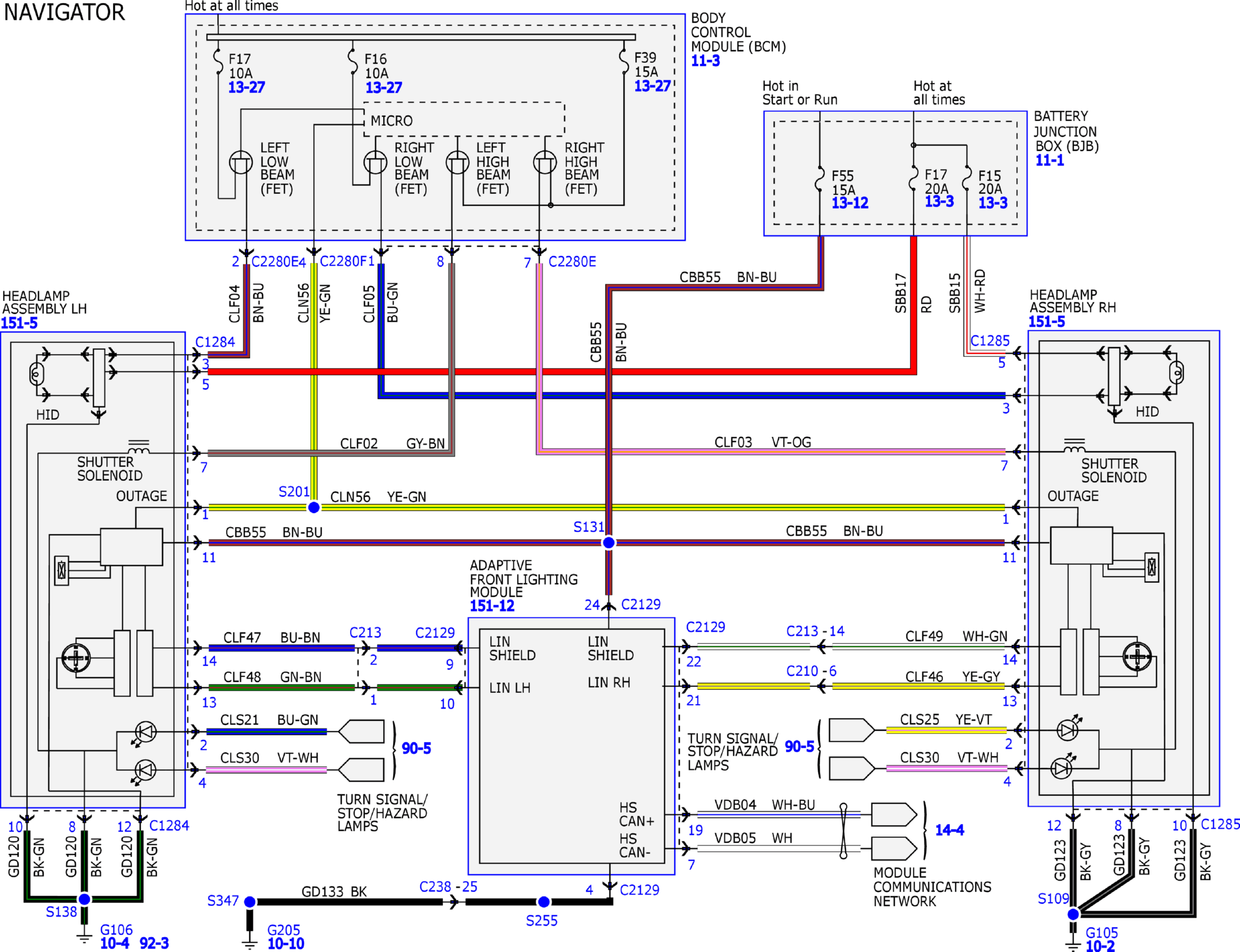Select the Left Low Beam FET symbol
Image resolution: width=1240 pixels, height=952 pixels.
click(x=240, y=162)
